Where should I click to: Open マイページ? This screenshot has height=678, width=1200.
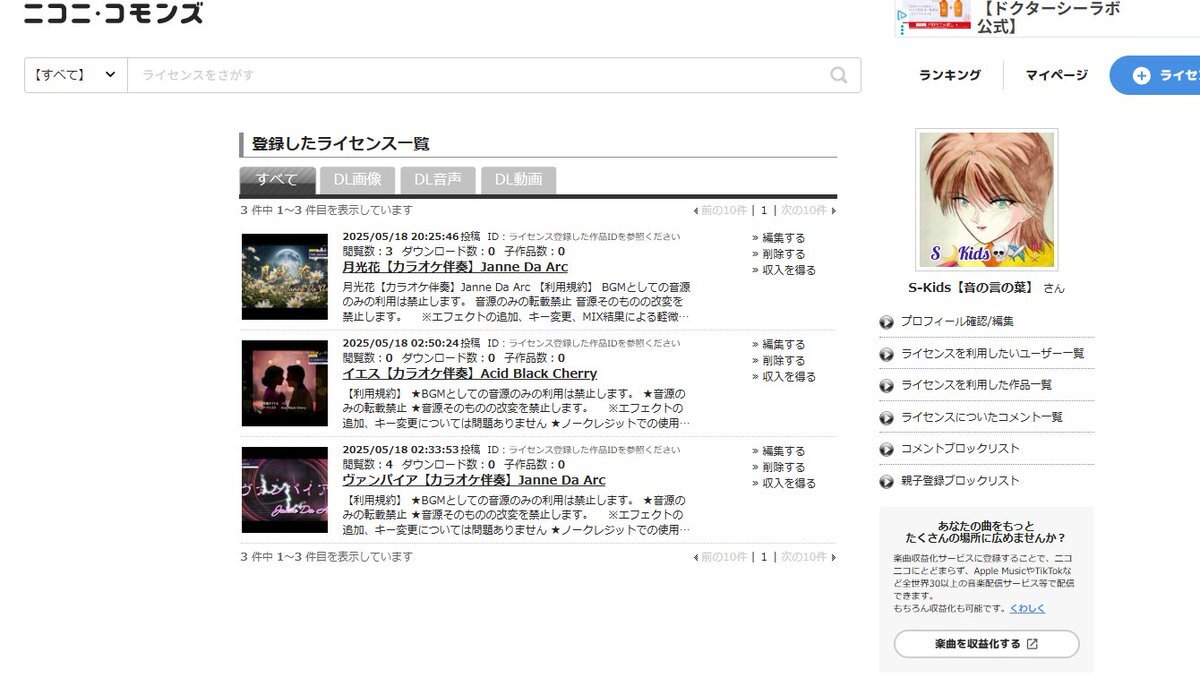[1057, 75]
